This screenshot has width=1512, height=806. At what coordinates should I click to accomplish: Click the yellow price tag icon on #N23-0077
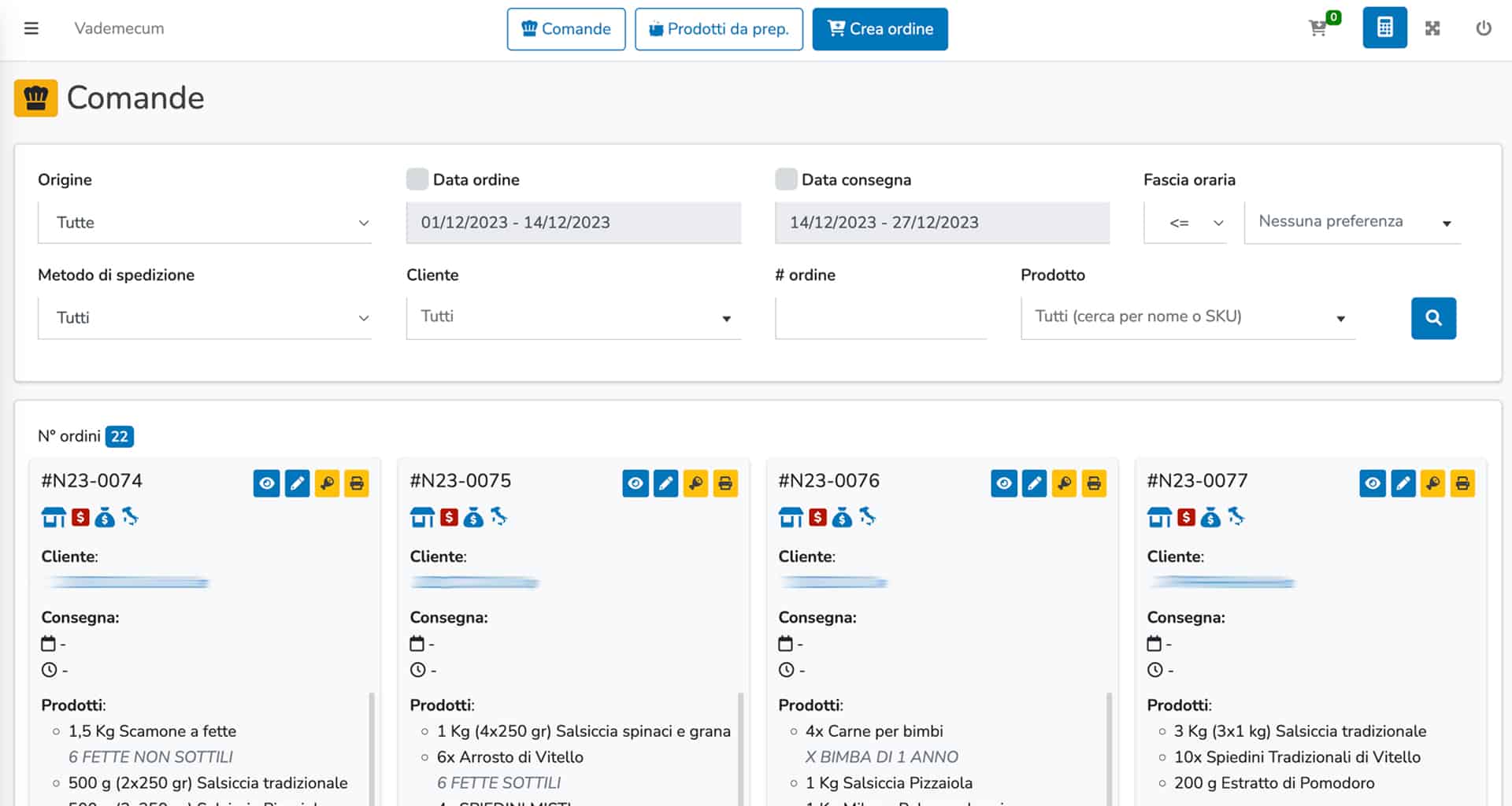(x=1432, y=483)
